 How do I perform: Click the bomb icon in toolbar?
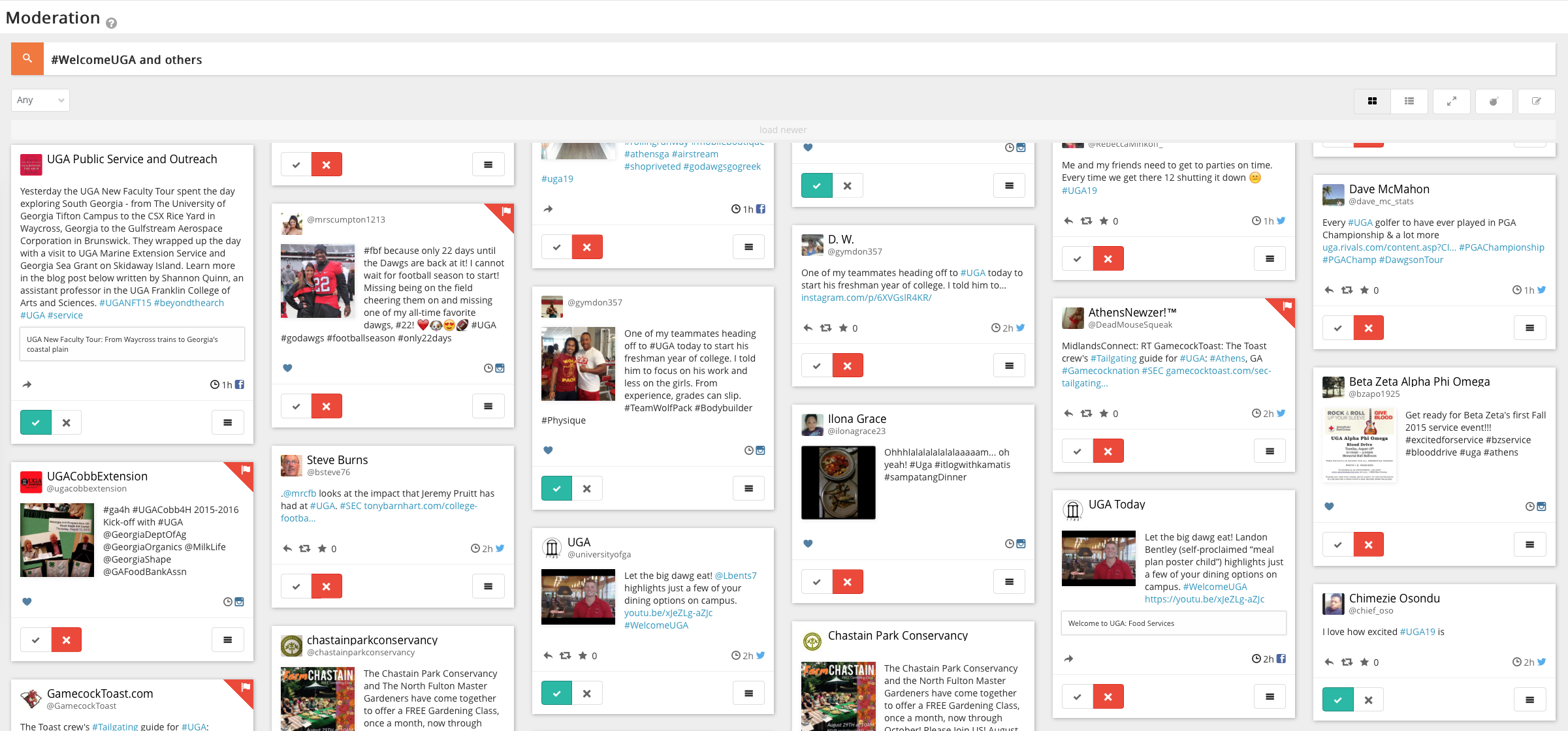[x=1494, y=101]
